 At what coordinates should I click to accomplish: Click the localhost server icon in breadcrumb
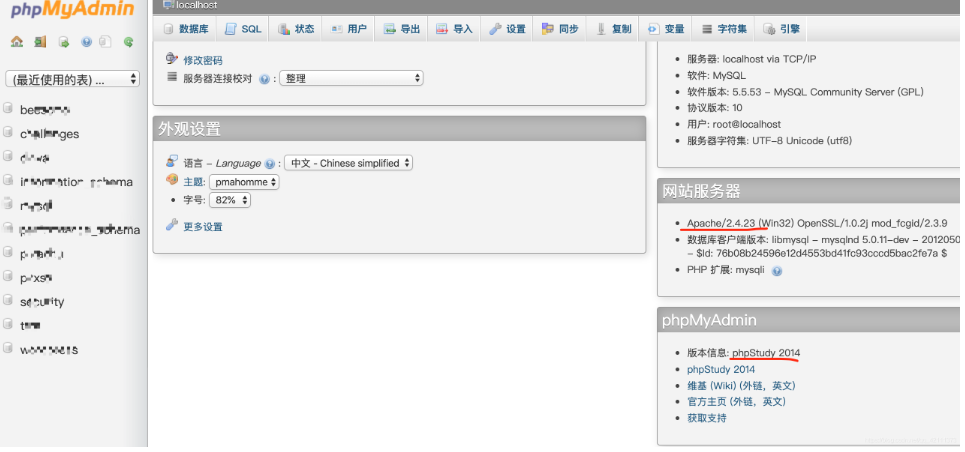click(168, 5)
